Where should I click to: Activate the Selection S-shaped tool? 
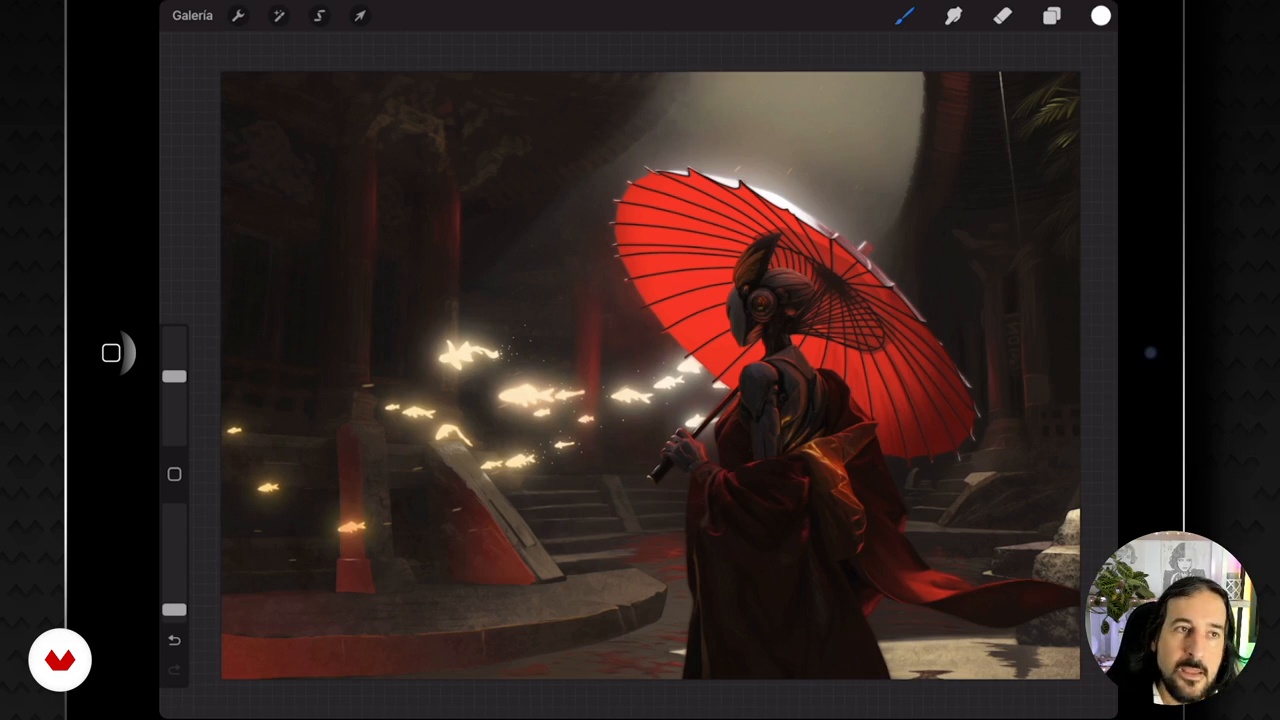pyautogui.click(x=320, y=16)
